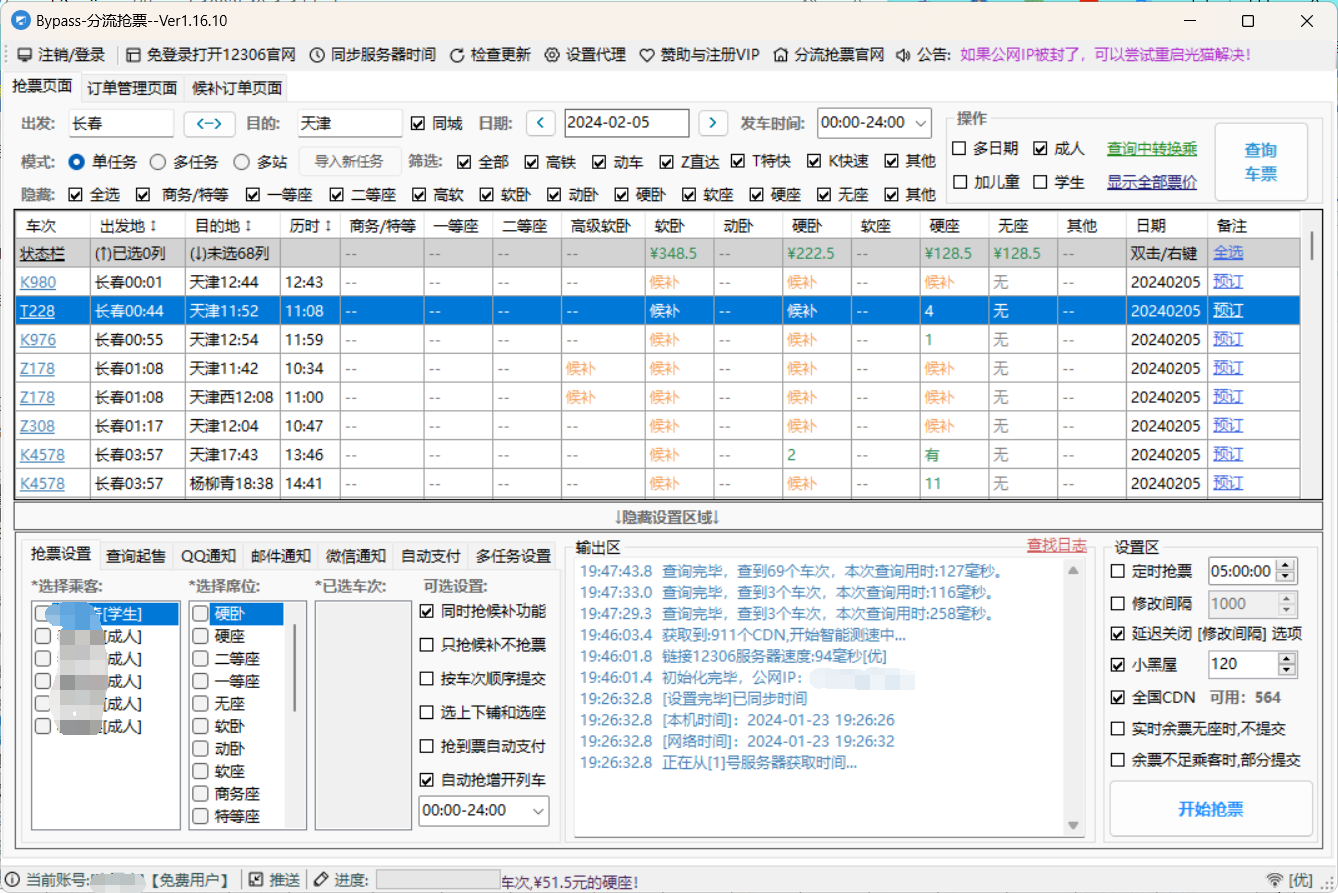Go to previous date arrow

(x=541, y=123)
